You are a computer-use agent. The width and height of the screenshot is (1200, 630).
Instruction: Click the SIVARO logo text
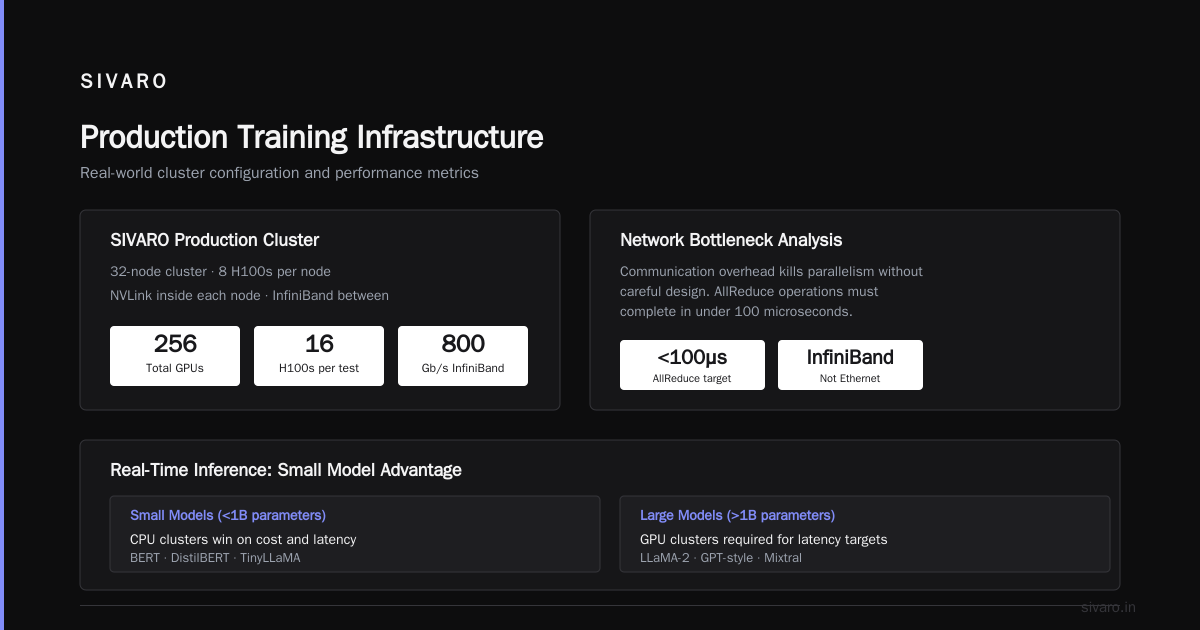coord(124,82)
